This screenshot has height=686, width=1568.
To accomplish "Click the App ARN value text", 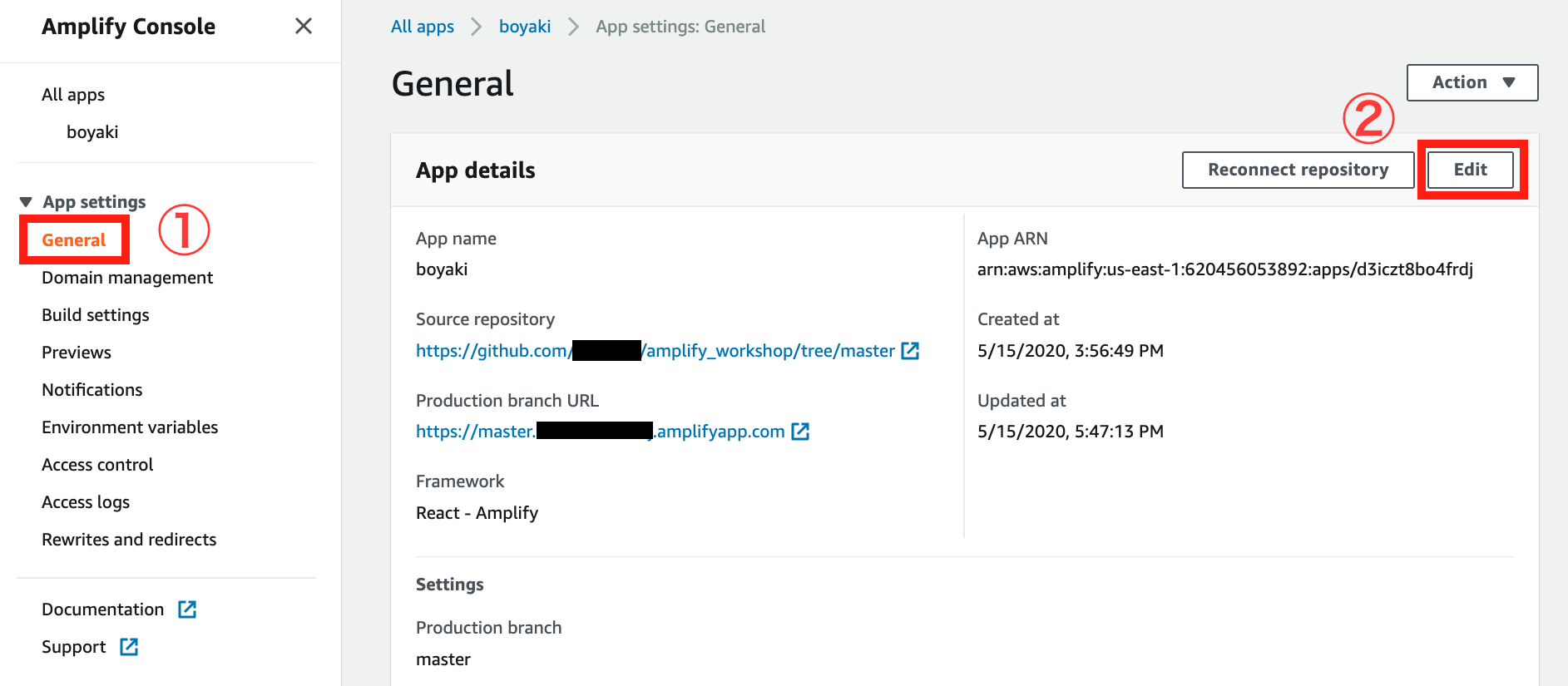I will click(1225, 269).
